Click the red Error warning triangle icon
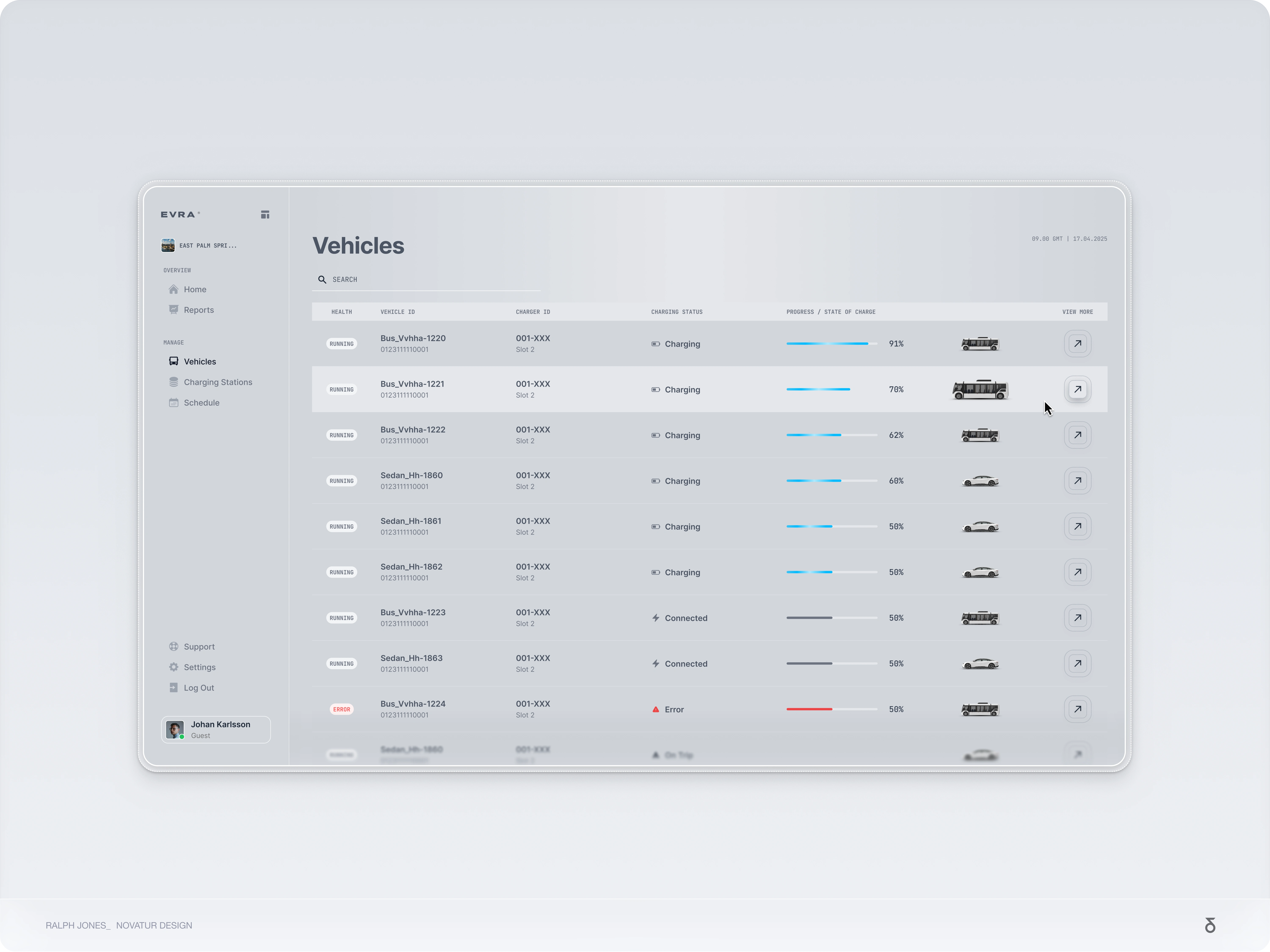1270x952 pixels. pyautogui.click(x=656, y=710)
